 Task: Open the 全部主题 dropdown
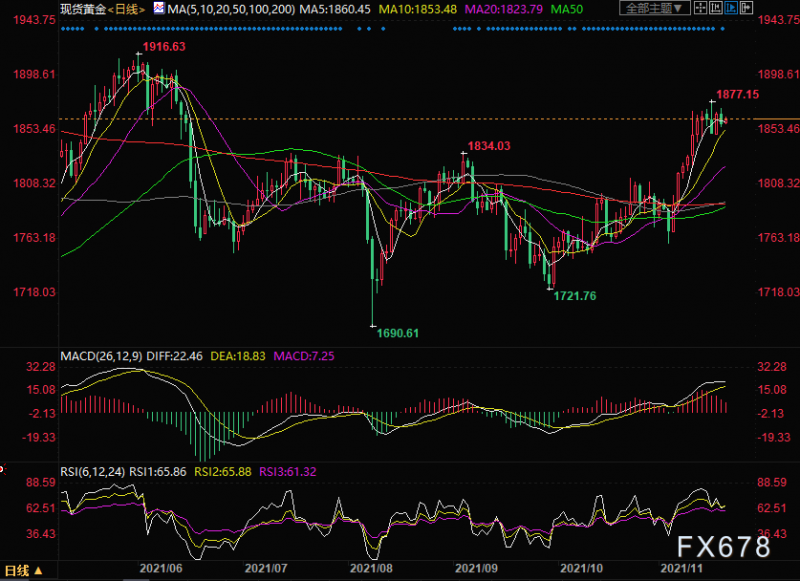(655, 8)
